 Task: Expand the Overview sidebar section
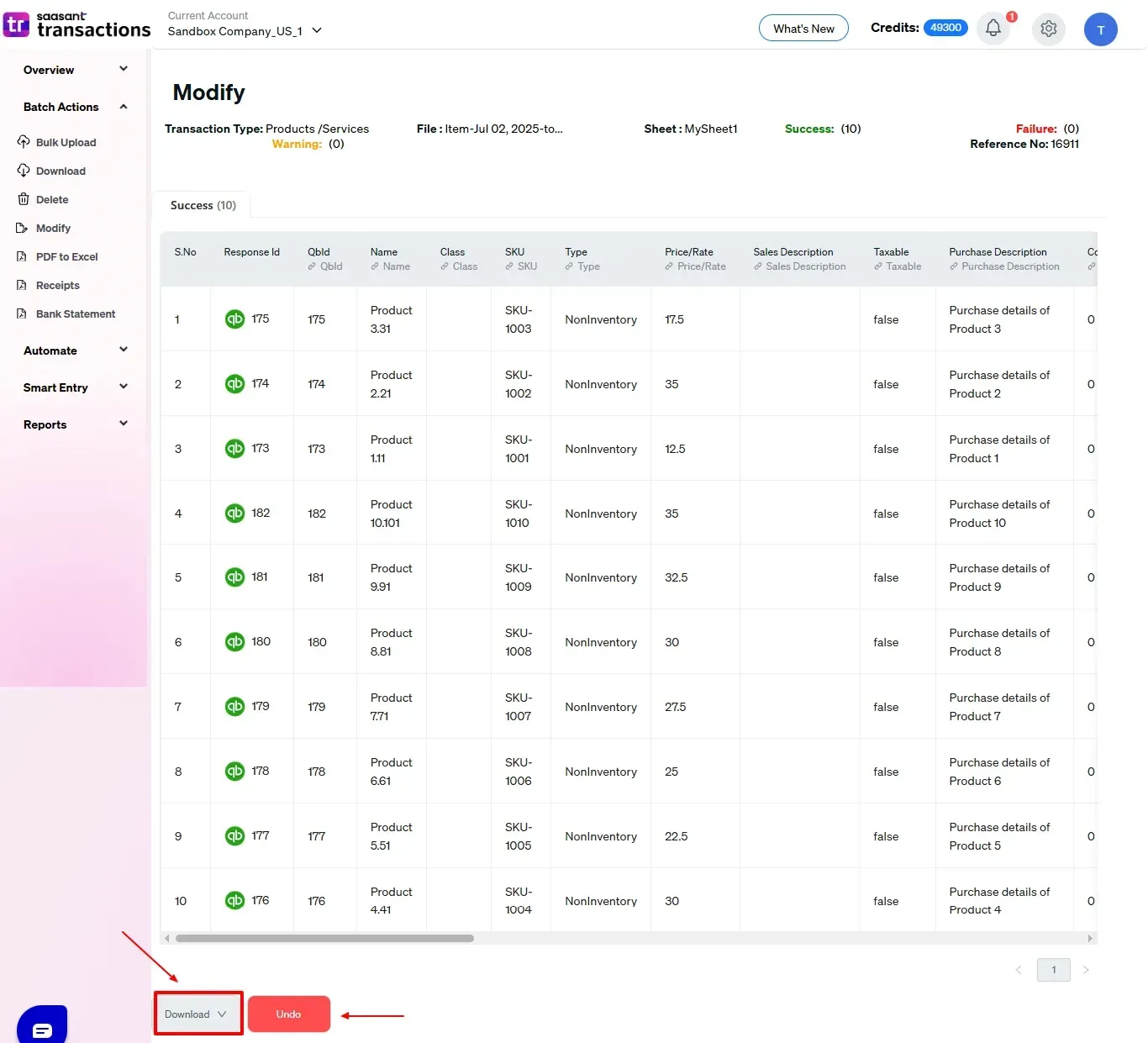click(x=76, y=70)
